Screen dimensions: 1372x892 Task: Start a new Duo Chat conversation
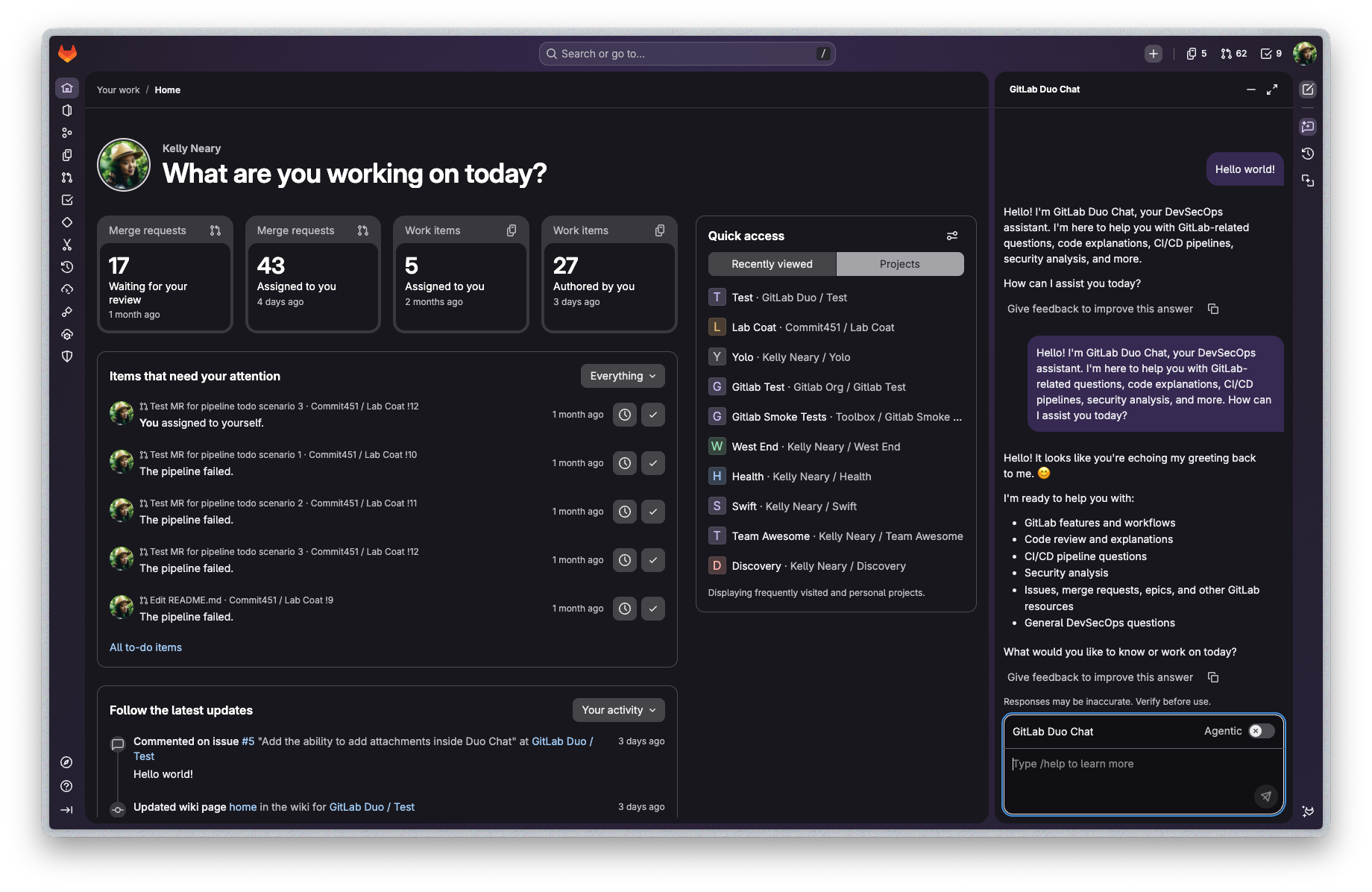click(1307, 89)
